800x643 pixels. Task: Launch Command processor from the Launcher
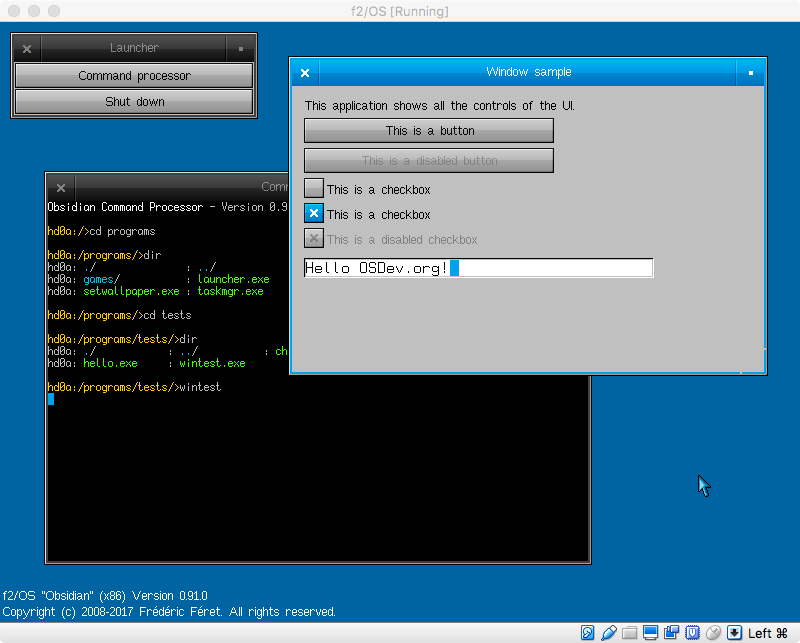pos(134,76)
